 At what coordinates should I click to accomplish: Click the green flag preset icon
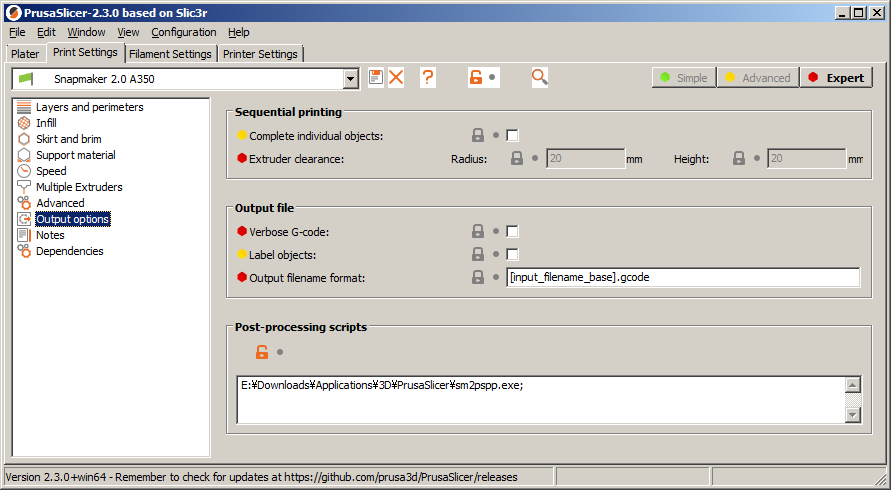point(26,78)
